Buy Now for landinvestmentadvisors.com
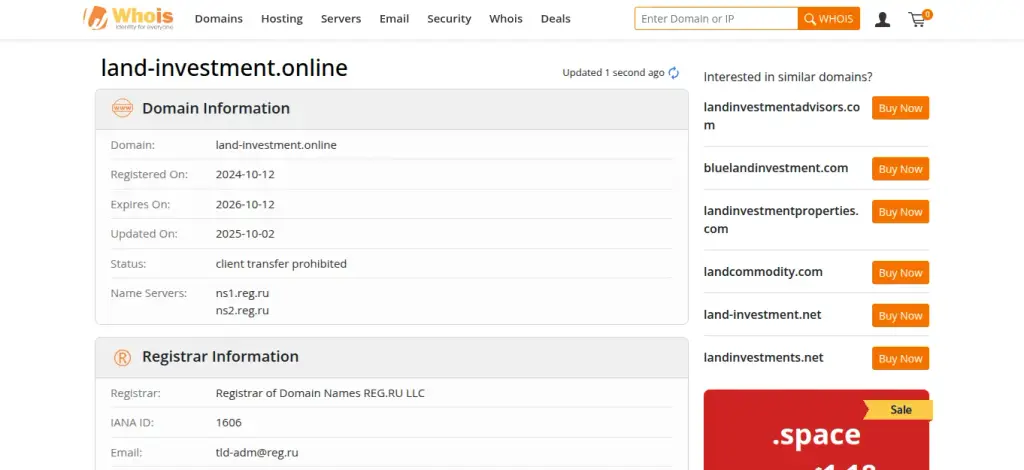 901,108
